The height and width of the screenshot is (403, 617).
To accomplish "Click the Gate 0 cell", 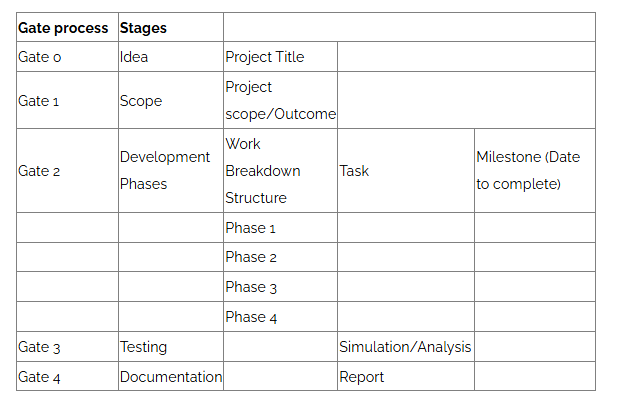I will coord(67,57).
